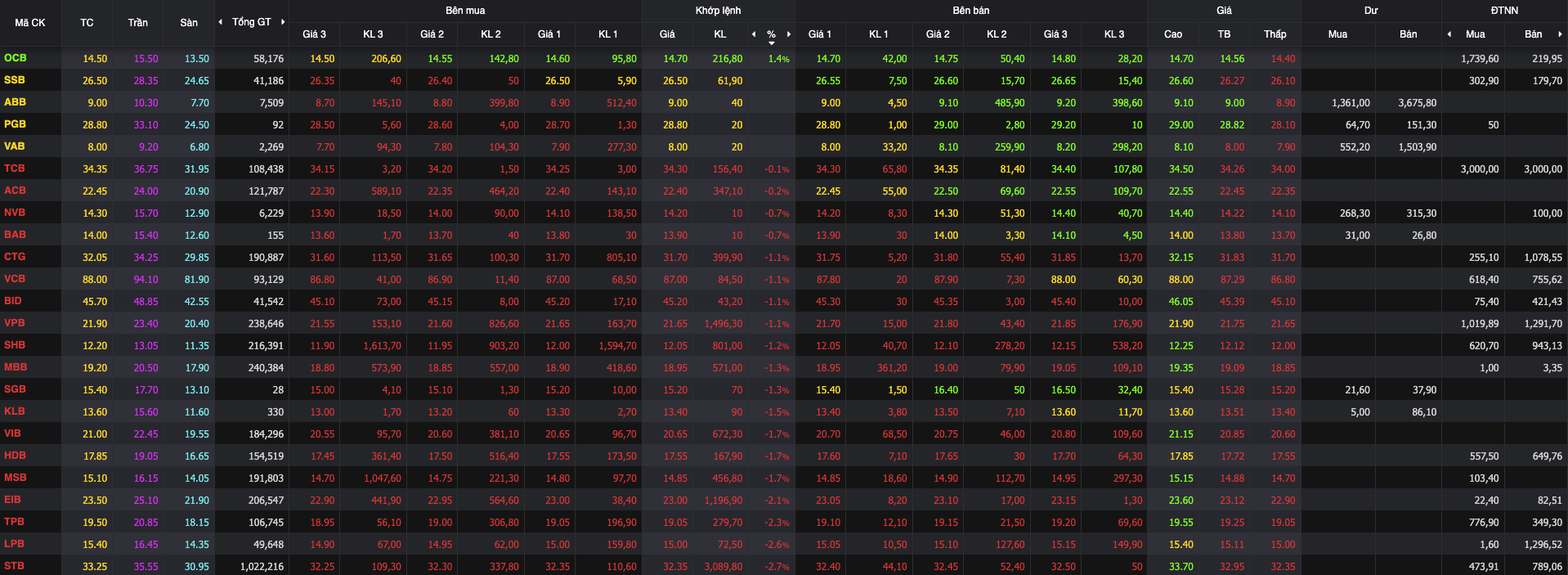The height and width of the screenshot is (575, 1568).
Task: Select the VIB ticker symbol
Action: [x=12, y=433]
